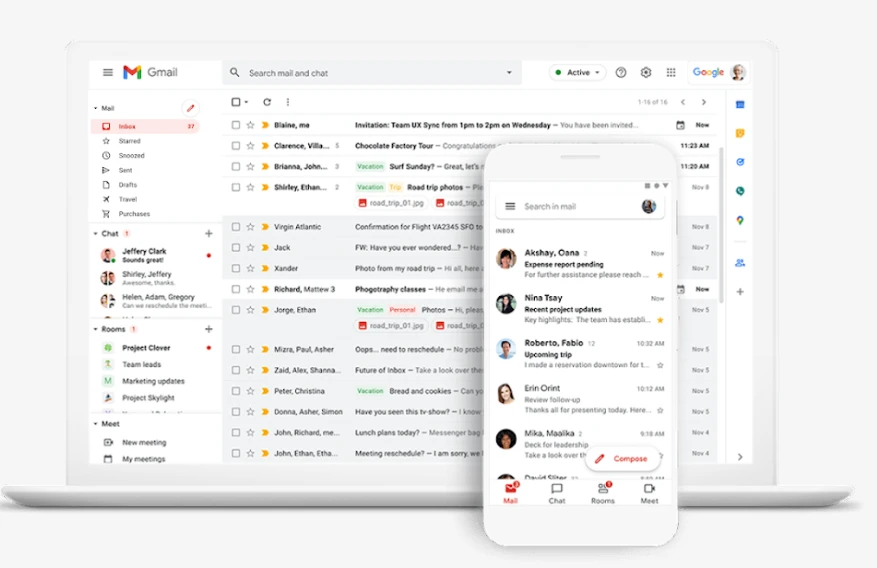
Task: Open Keep in the right side panel
Action: pyautogui.click(x=740, y=133)
